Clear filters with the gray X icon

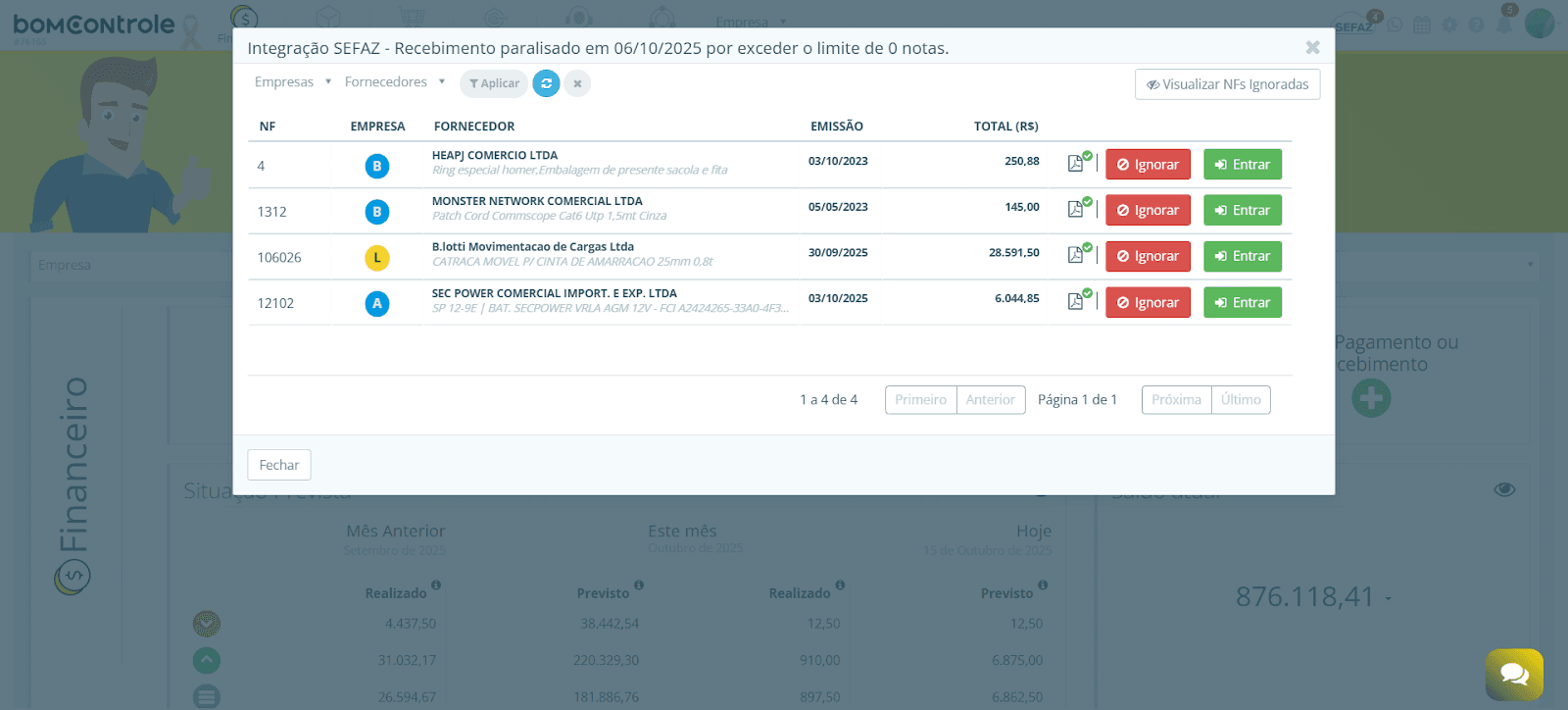tap(577, 83)
